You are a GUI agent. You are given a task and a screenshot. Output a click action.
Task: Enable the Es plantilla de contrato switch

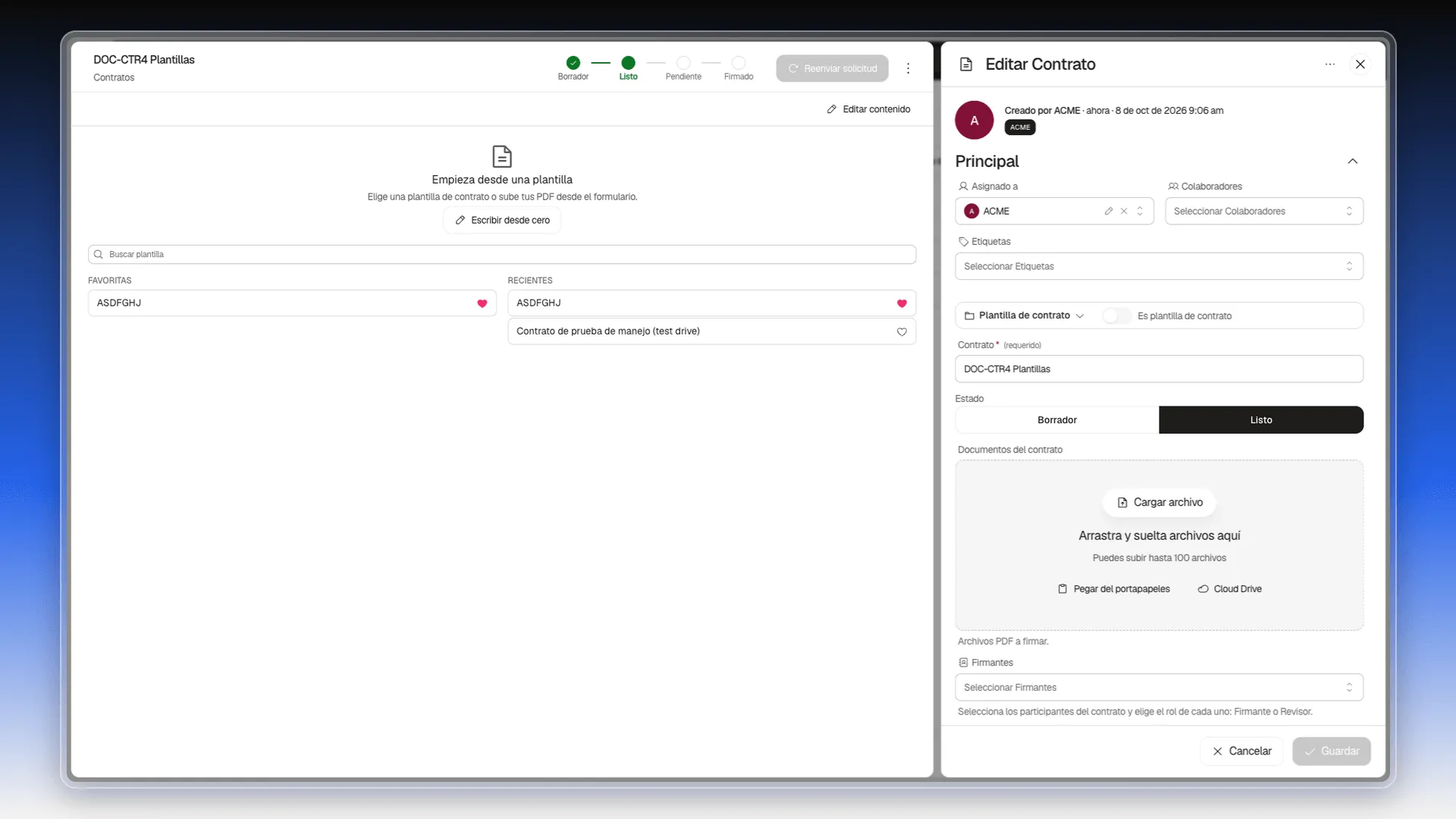pos(1116,315)
